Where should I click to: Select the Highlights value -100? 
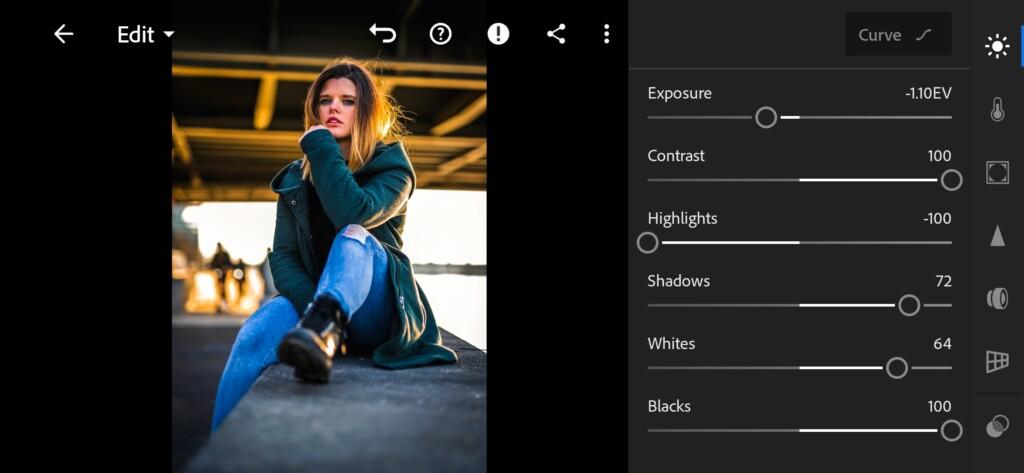(x=937, y=218)
